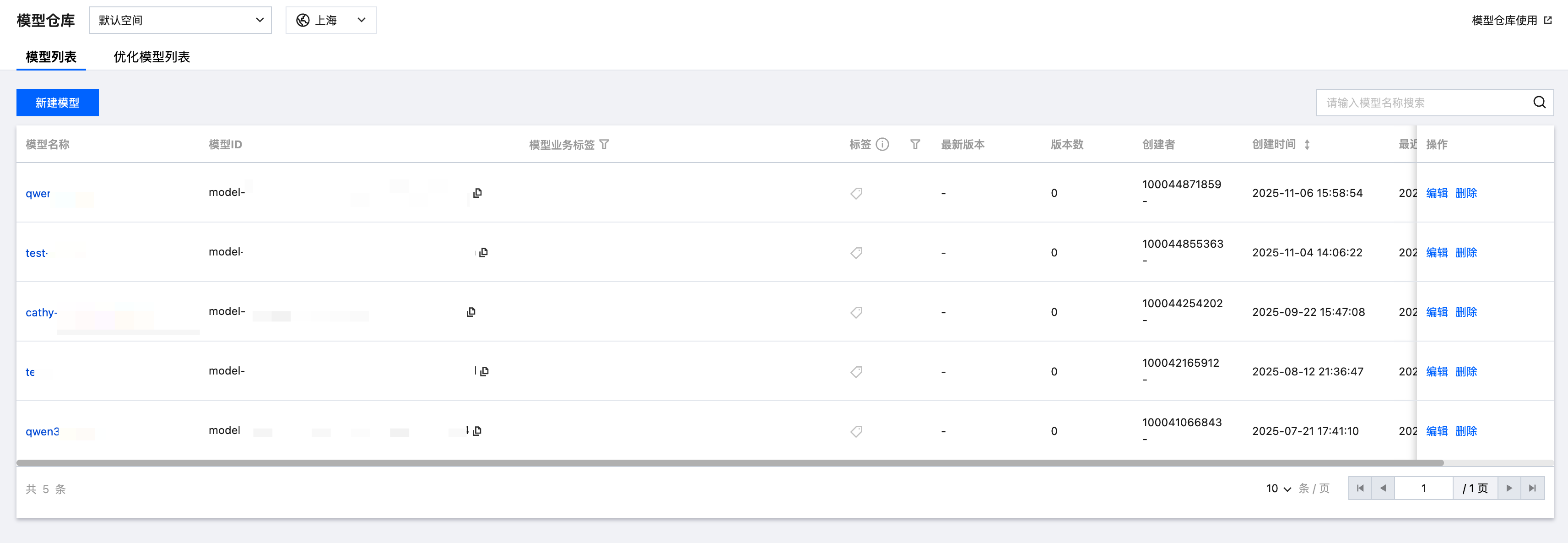Delete the test- model row

click(1466, 253)
